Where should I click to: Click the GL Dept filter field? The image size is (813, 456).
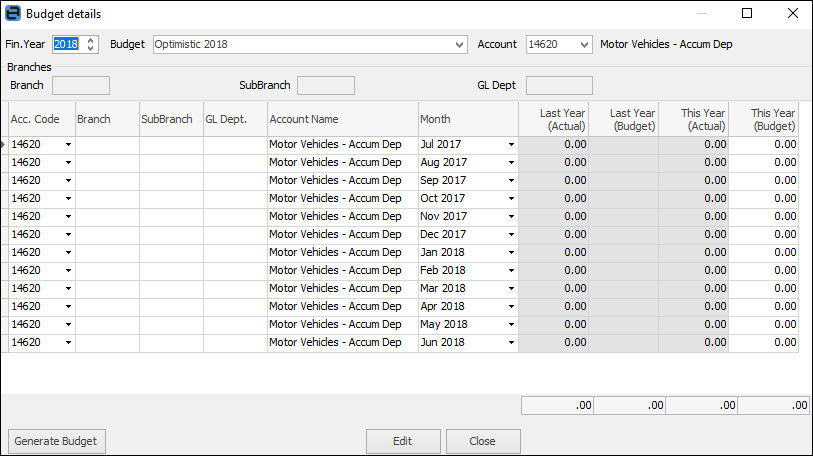[x=558, y=86]
